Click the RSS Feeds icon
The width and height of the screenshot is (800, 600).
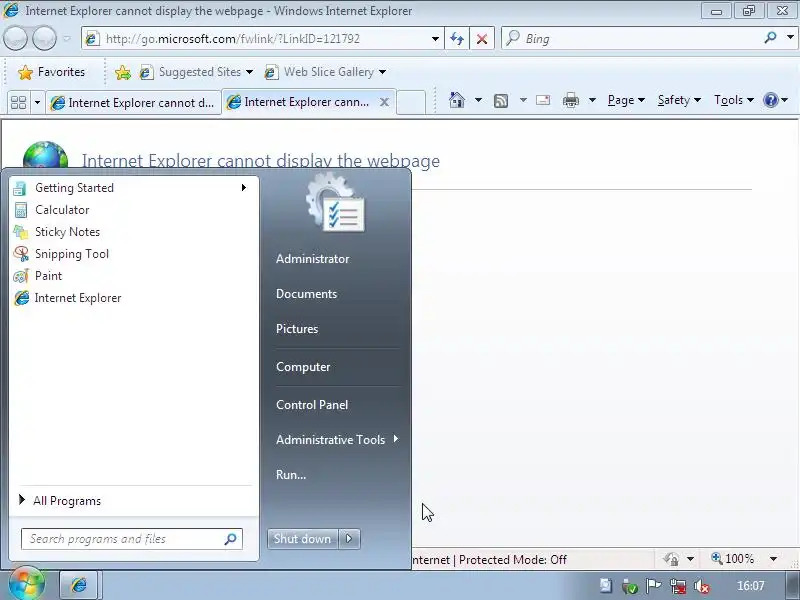(x=501, y=101)
